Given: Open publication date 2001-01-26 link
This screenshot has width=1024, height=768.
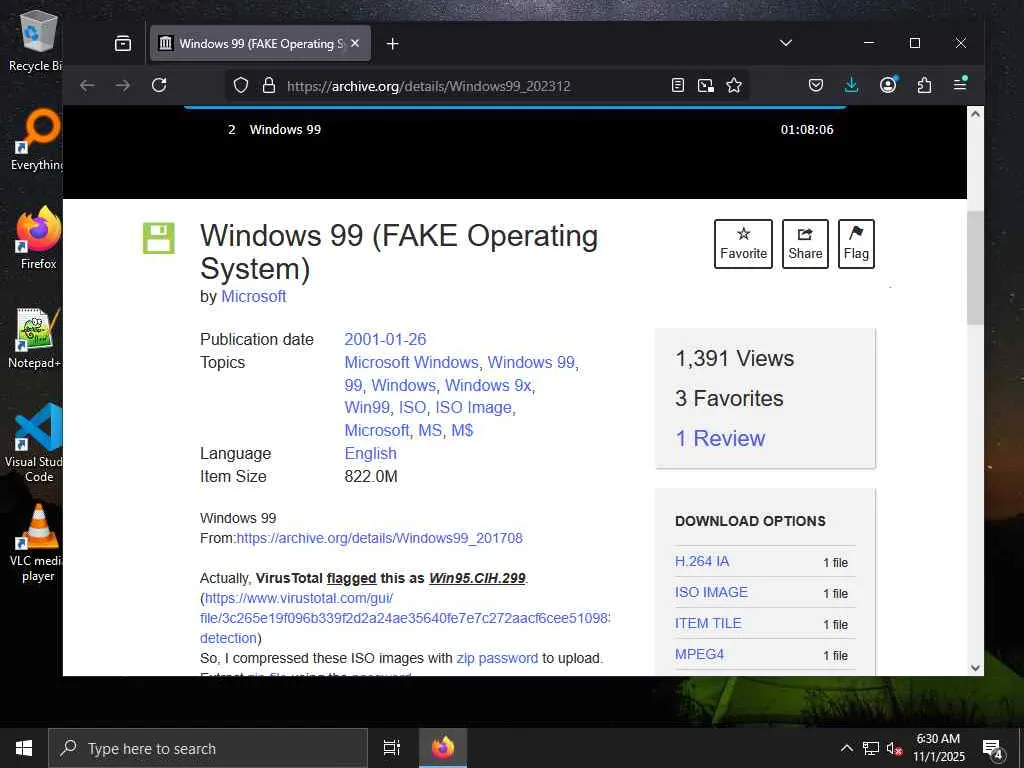Looking at the screenshot, I should (x=385, y=340).
